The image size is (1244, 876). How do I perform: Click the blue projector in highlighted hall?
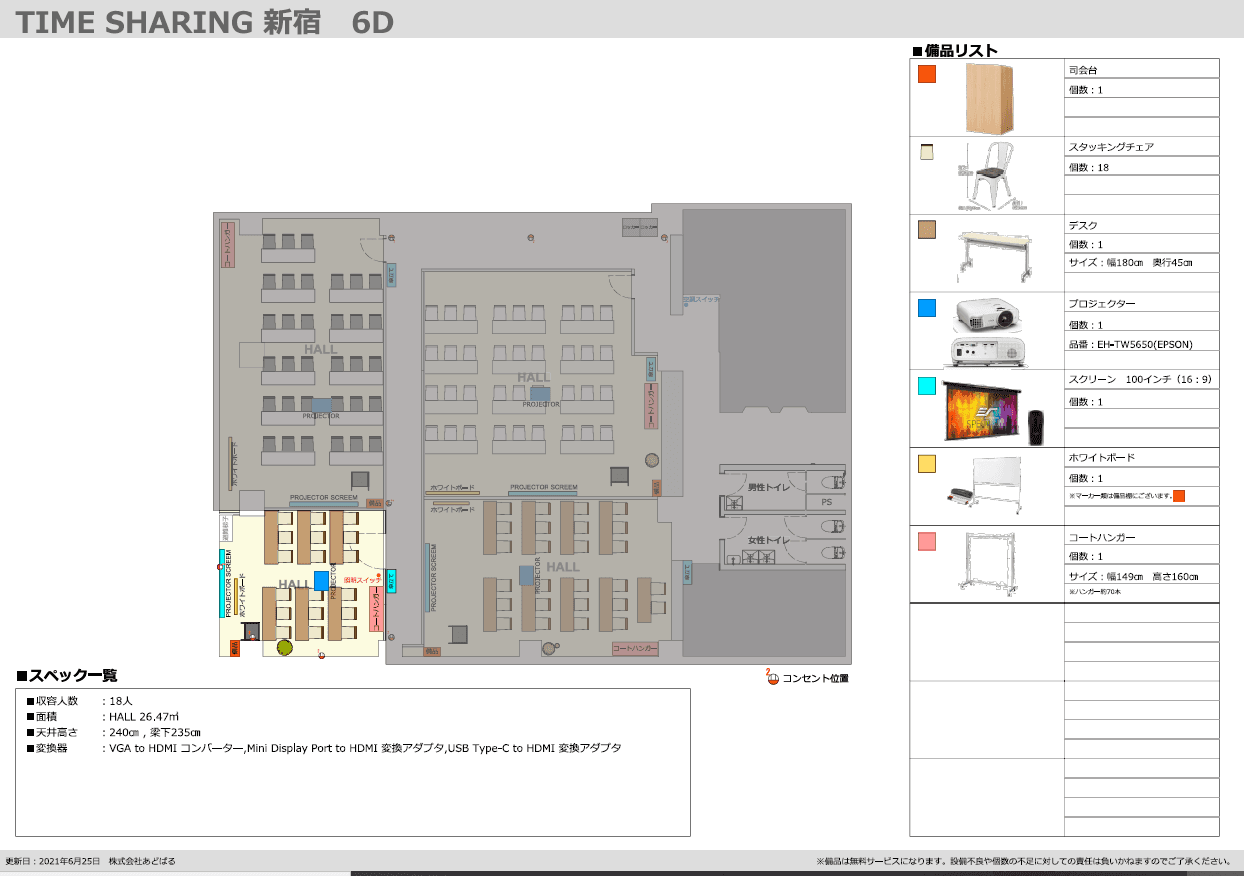coord(321,581)
